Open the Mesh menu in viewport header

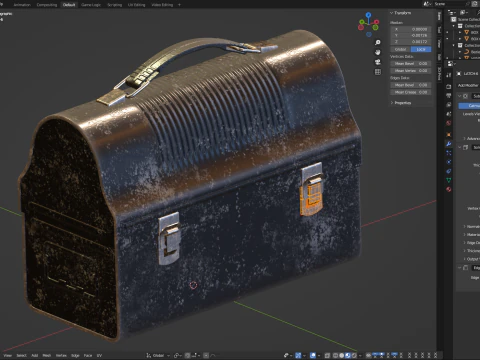(47, 355)
